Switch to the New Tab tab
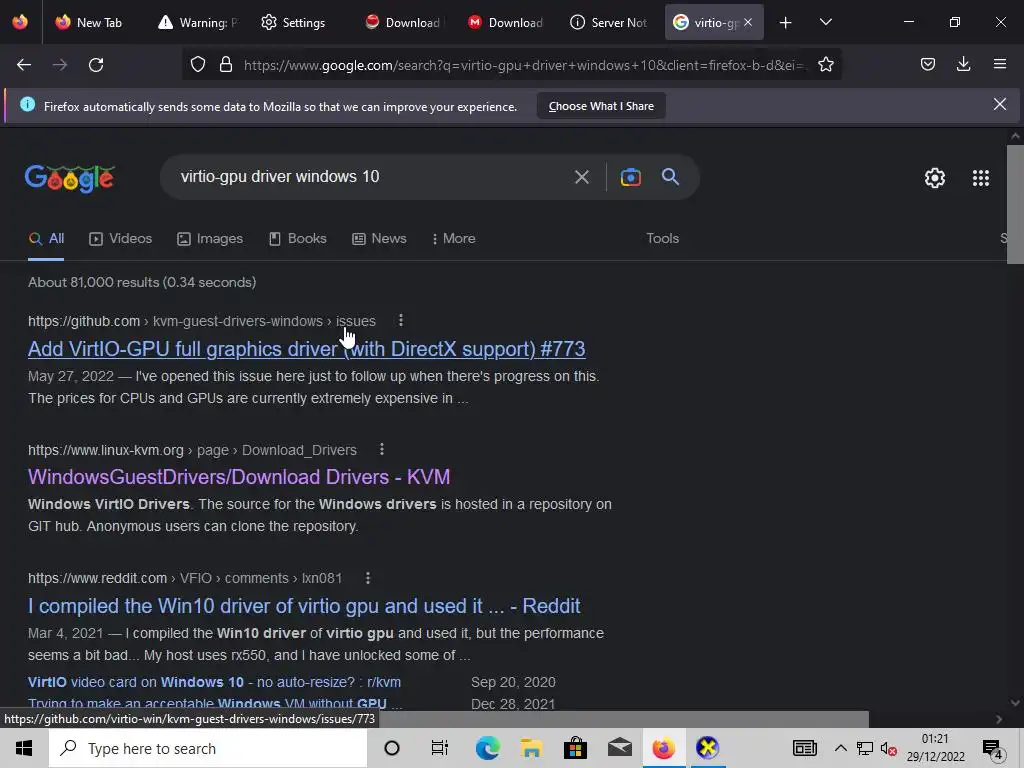The width and height of the screenshot is (1024, 768). tap(89, 23)
